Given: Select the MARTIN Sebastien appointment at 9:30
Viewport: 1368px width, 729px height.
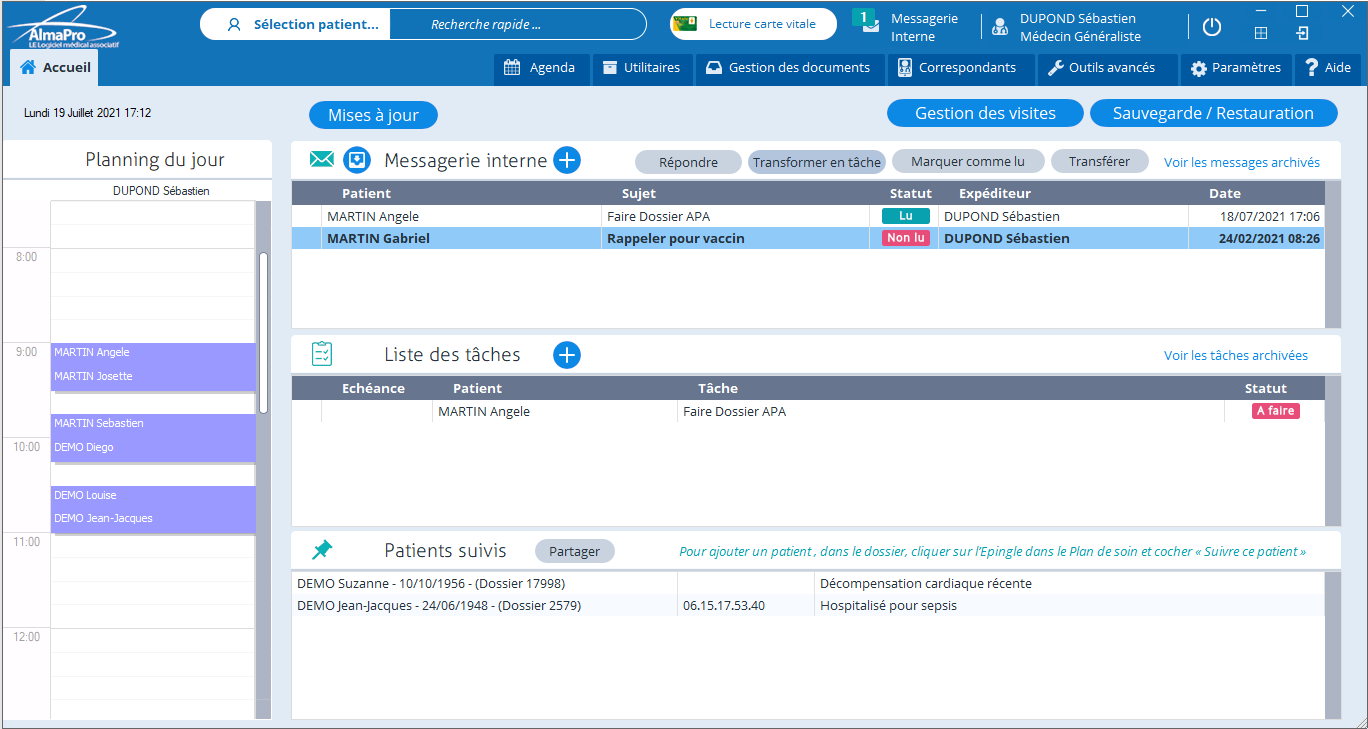Looking at the screenshot, I should tap(153, 423).
